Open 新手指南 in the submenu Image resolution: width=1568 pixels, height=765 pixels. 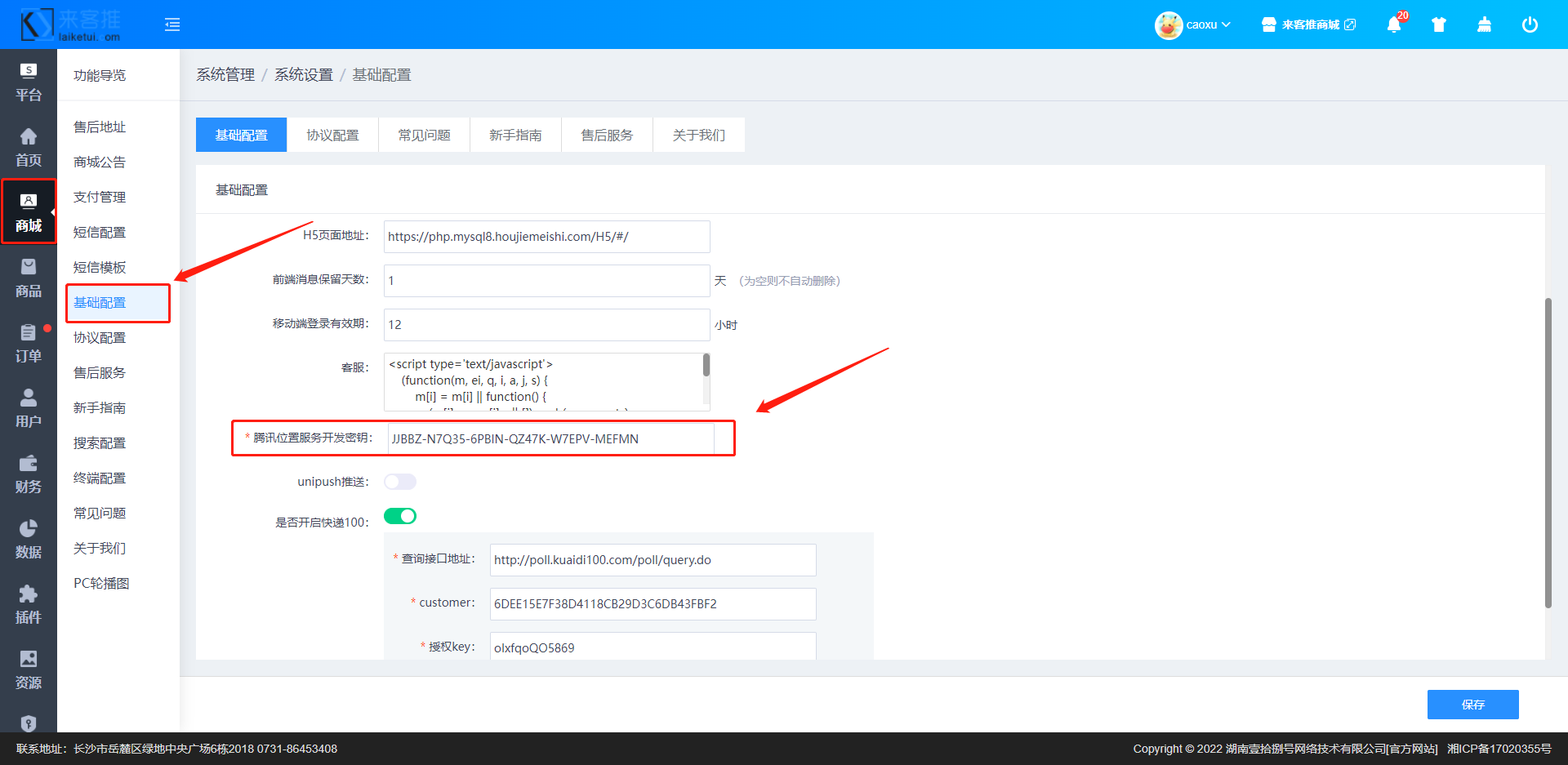click(x=100, y=407)
